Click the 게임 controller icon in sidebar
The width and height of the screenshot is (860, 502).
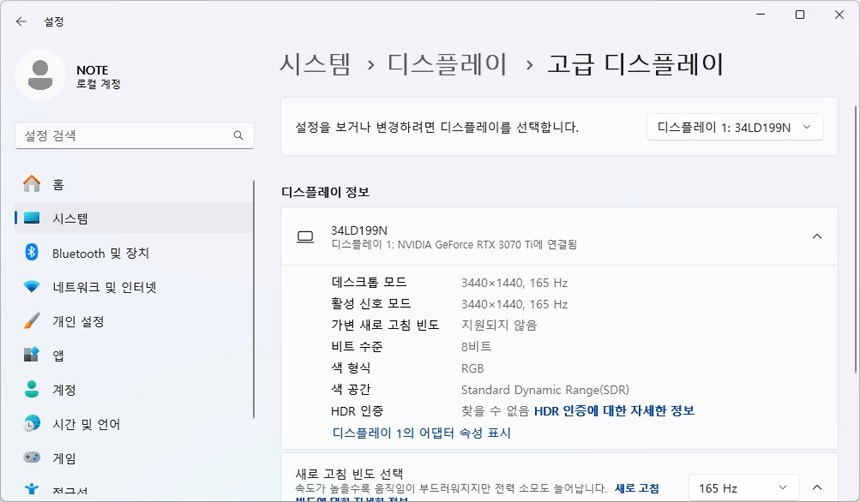32,458
